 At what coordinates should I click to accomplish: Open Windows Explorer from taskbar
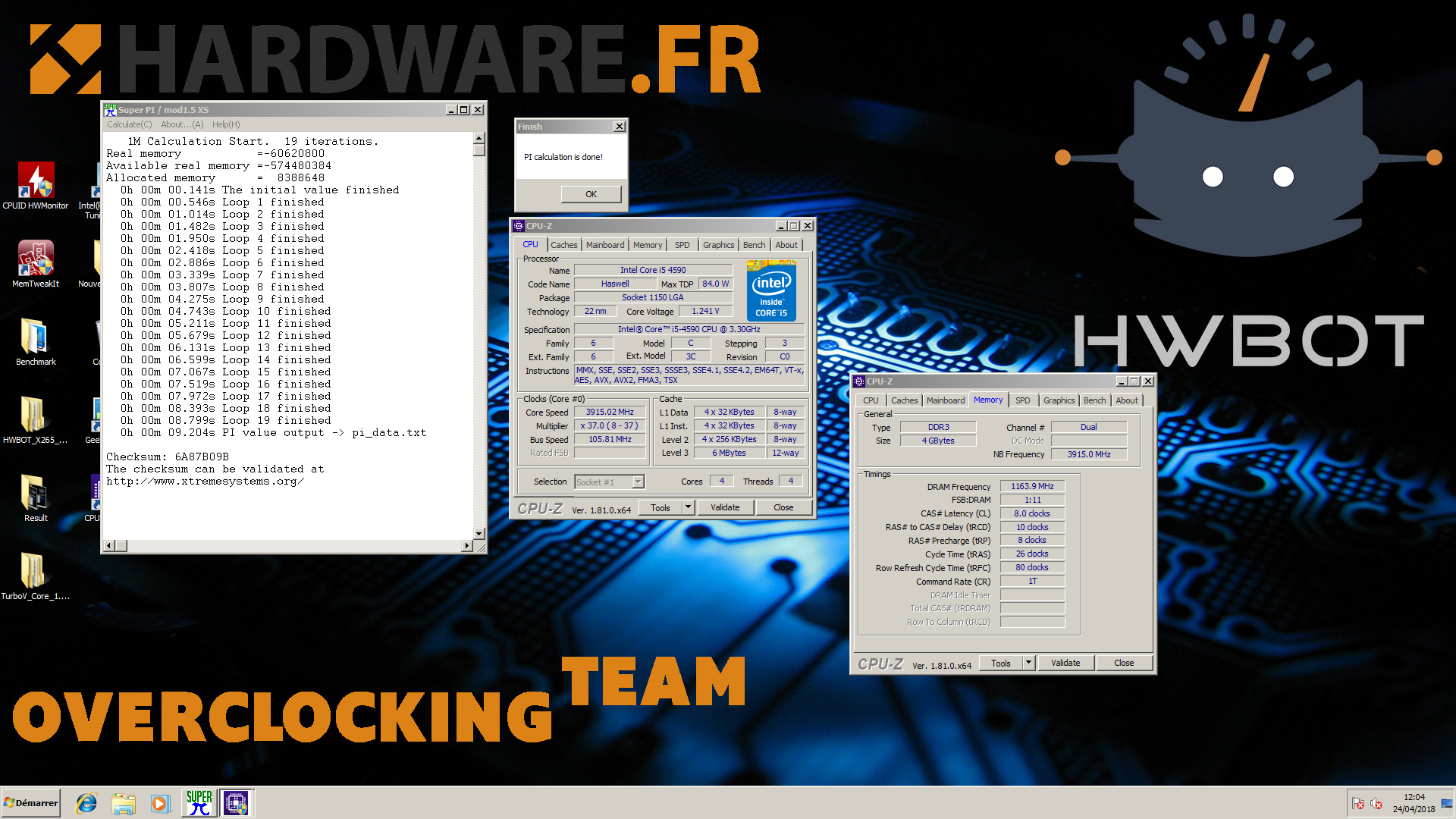[x=123, y=803]
